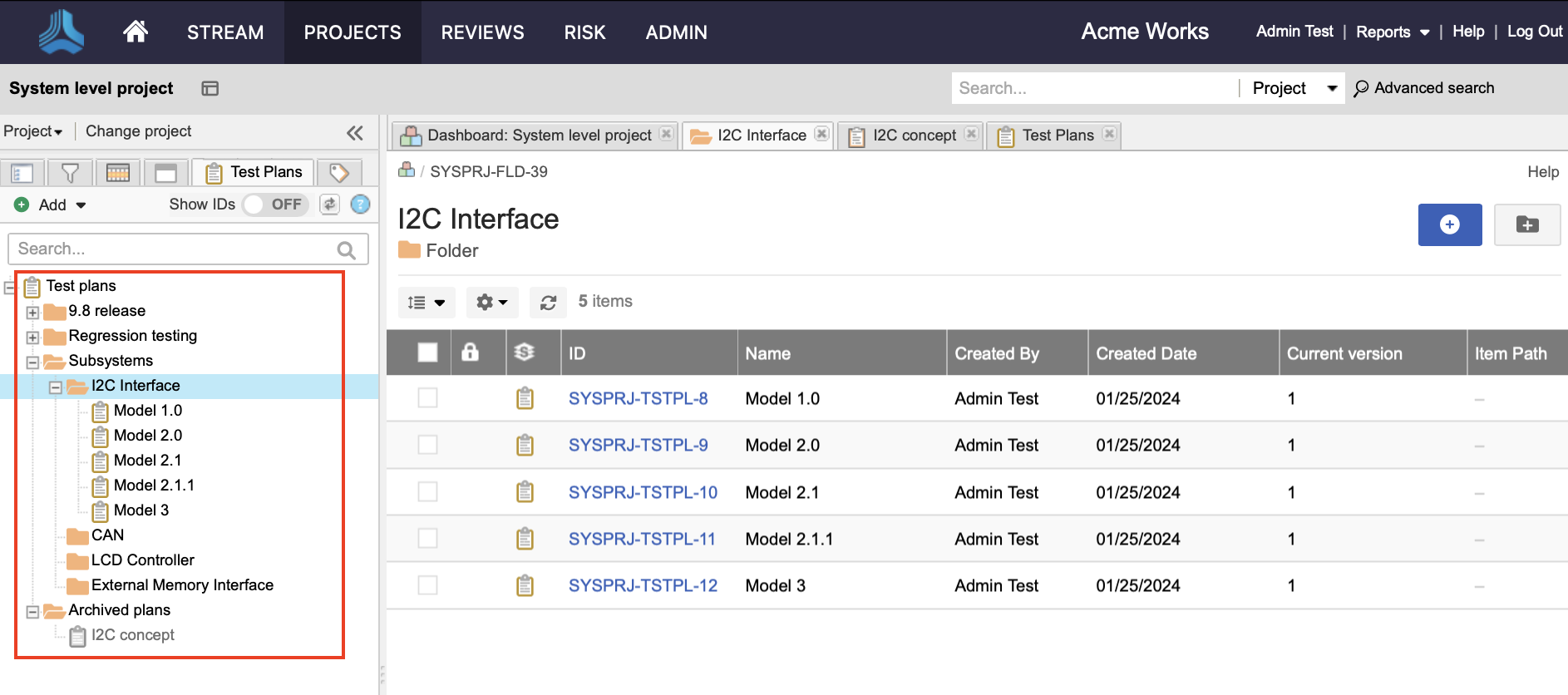Open the RISK section
This screenshot has height=695, width=1568.
[584, 32]
